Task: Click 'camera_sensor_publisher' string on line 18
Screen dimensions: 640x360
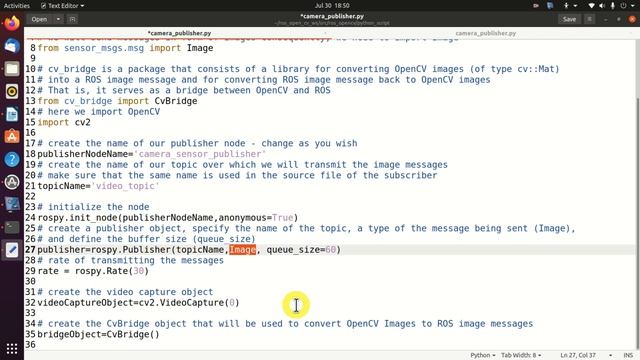Action: (200, 154)
